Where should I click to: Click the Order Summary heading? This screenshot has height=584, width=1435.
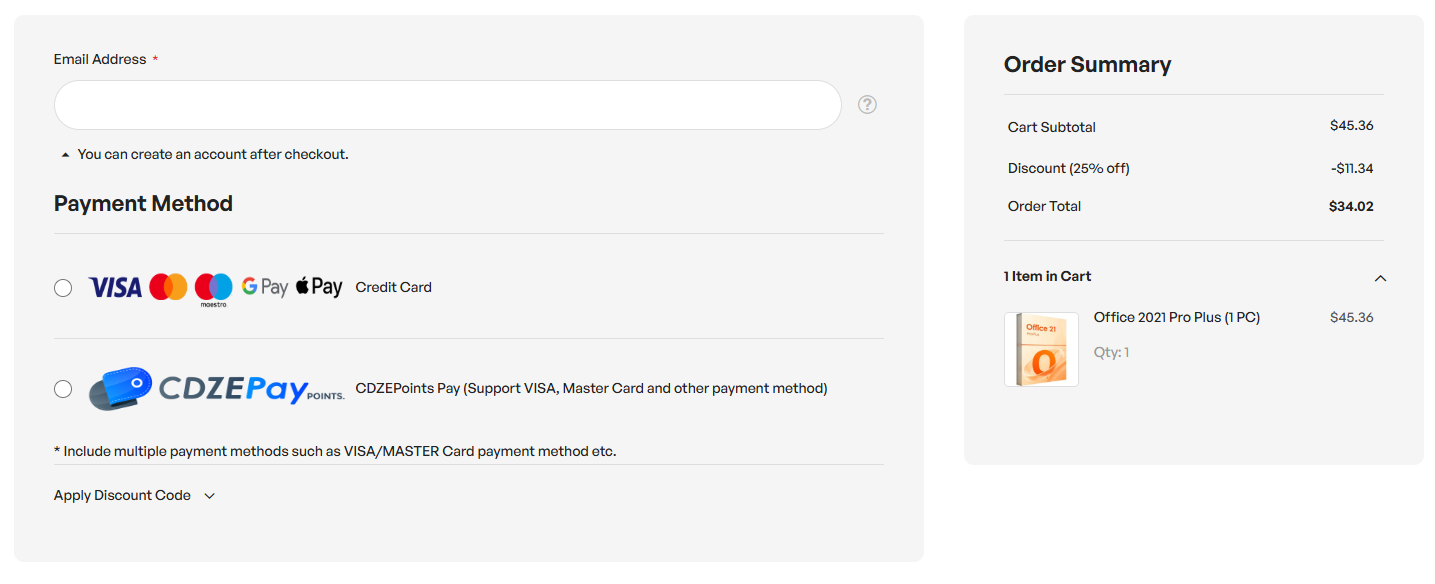1087,65
